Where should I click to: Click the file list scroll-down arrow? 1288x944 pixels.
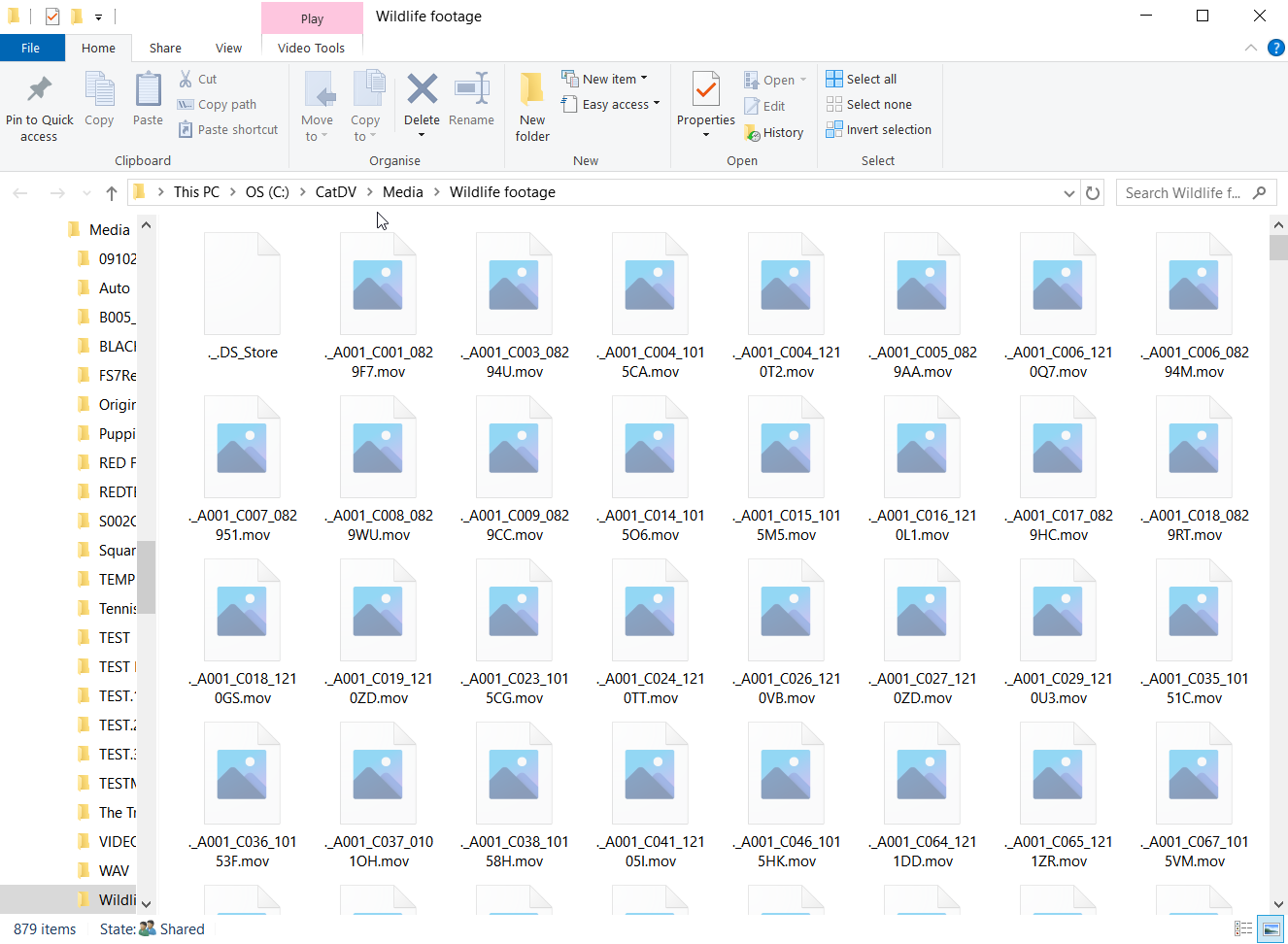[1278, 904]
